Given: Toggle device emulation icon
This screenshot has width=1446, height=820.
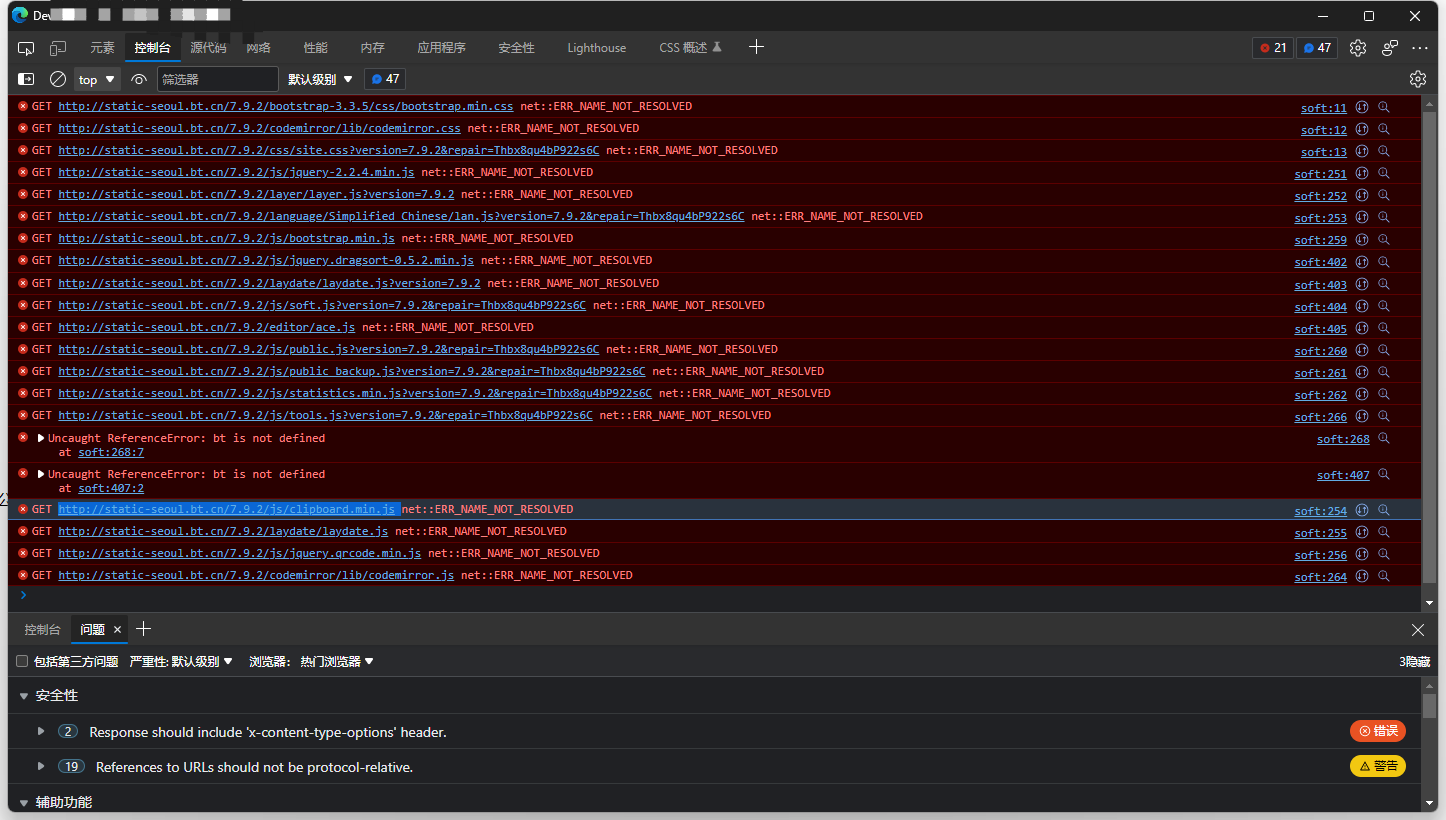Looking at the screenshot, I should tap(58, 48).
